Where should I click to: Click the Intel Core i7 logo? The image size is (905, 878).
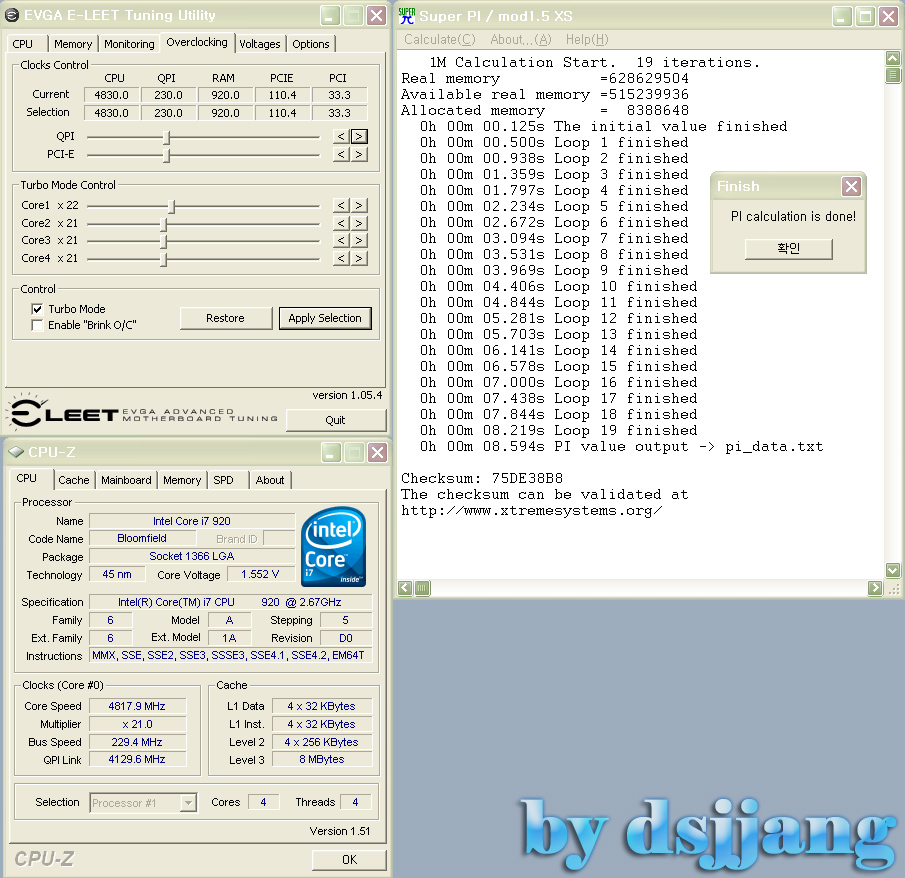[333, 547]
